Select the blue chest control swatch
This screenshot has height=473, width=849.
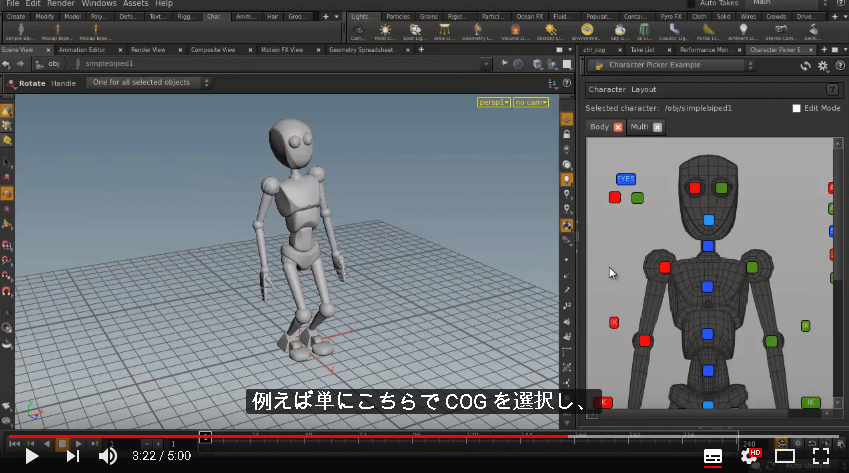coord(707,287)
